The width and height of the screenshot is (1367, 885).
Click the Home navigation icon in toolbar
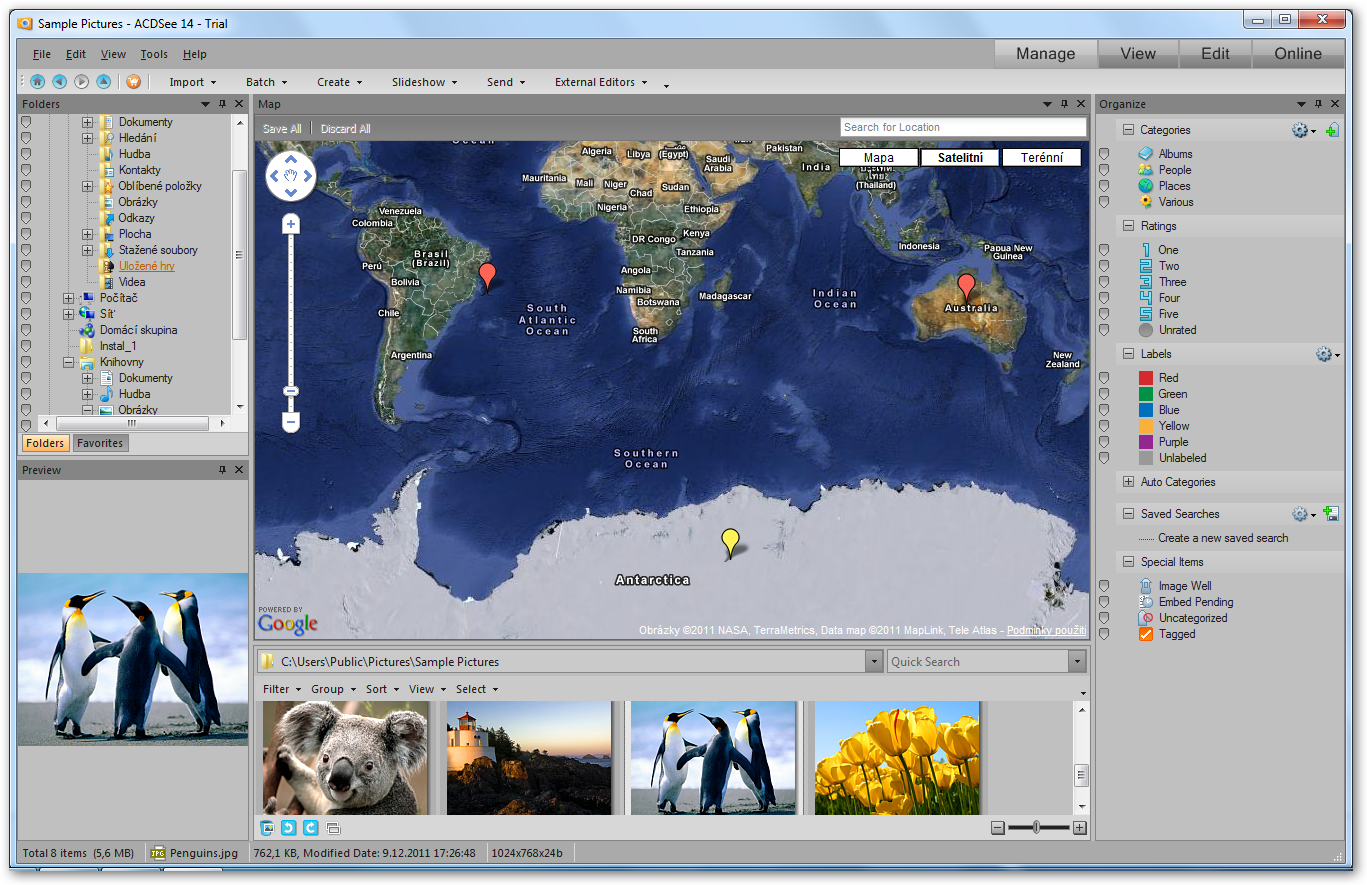37,82
